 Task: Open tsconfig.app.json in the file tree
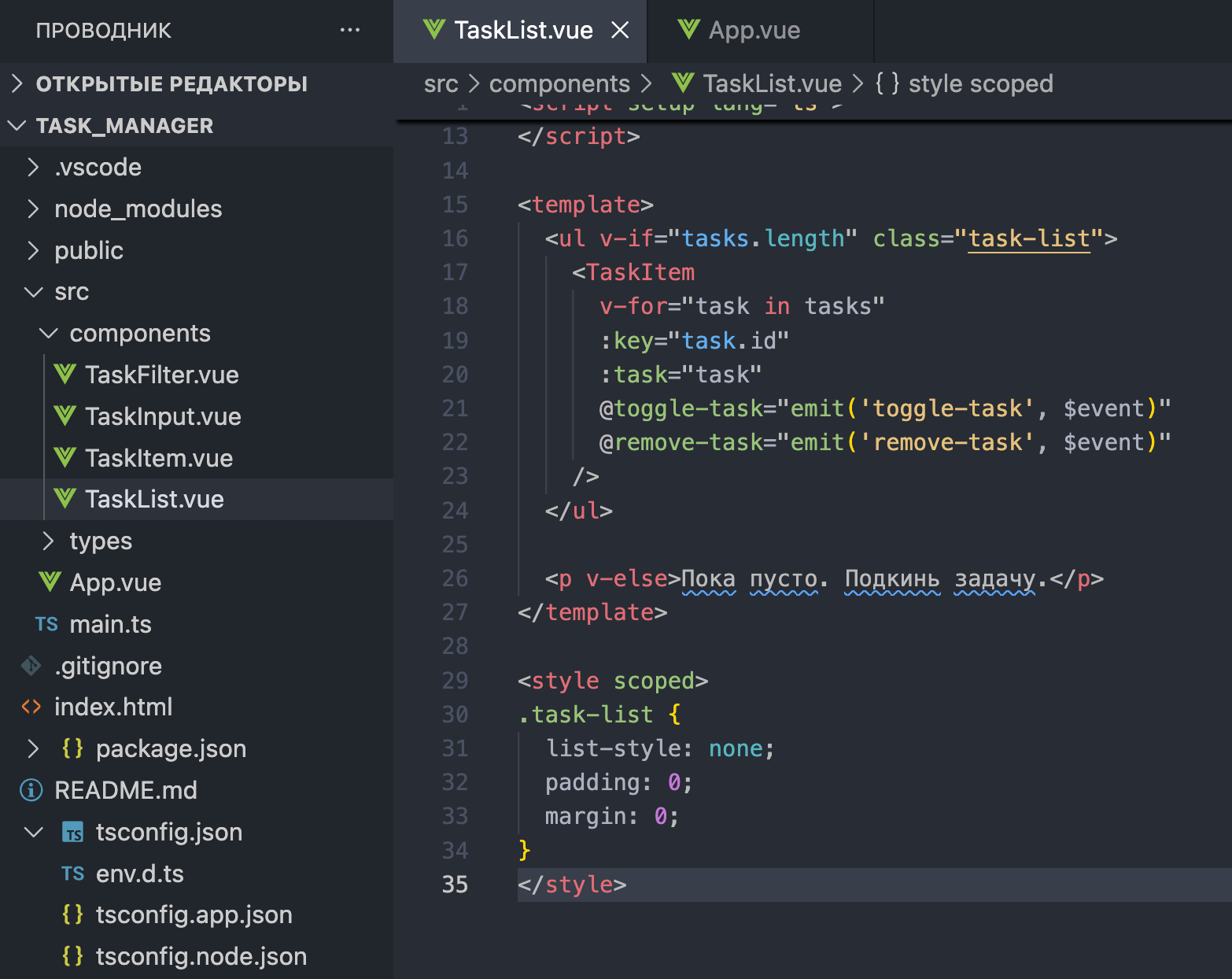pos(194,914)
